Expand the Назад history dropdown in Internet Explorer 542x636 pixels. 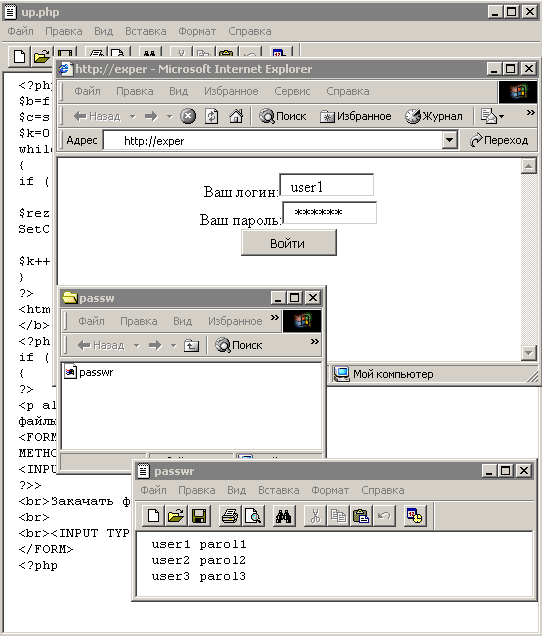point(133,117)
